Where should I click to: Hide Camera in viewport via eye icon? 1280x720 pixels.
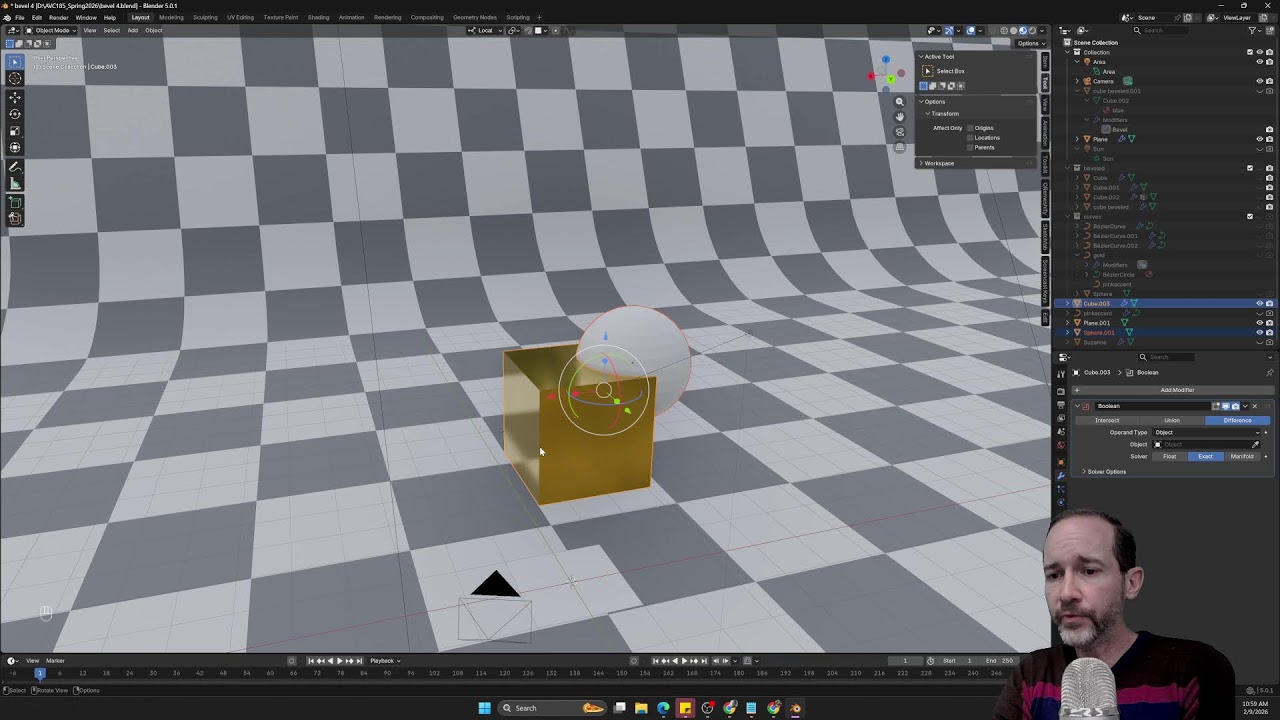[x=1259, y=81]
